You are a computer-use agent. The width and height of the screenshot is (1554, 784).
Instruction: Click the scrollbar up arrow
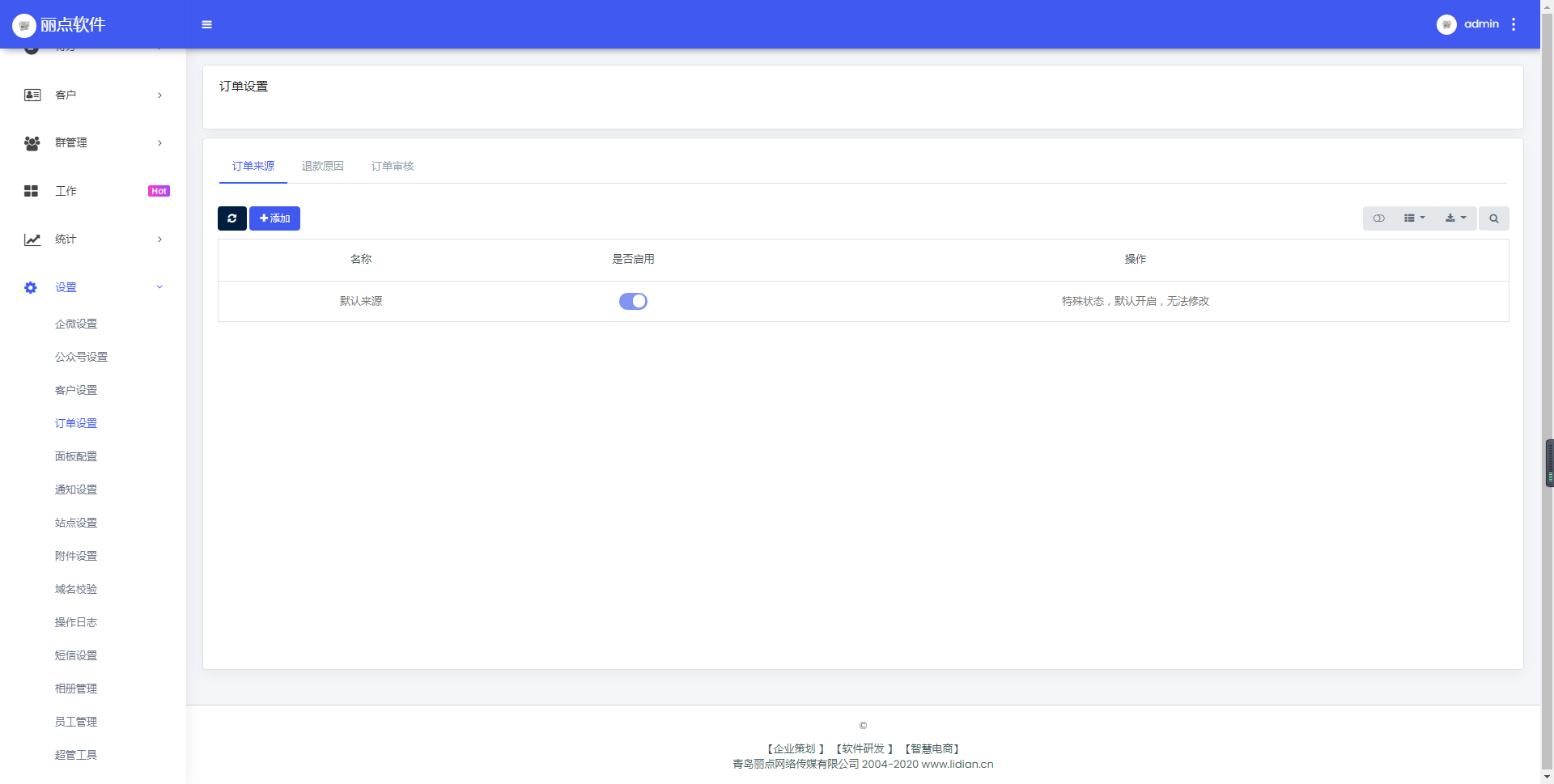click(x=1548, y=6)
